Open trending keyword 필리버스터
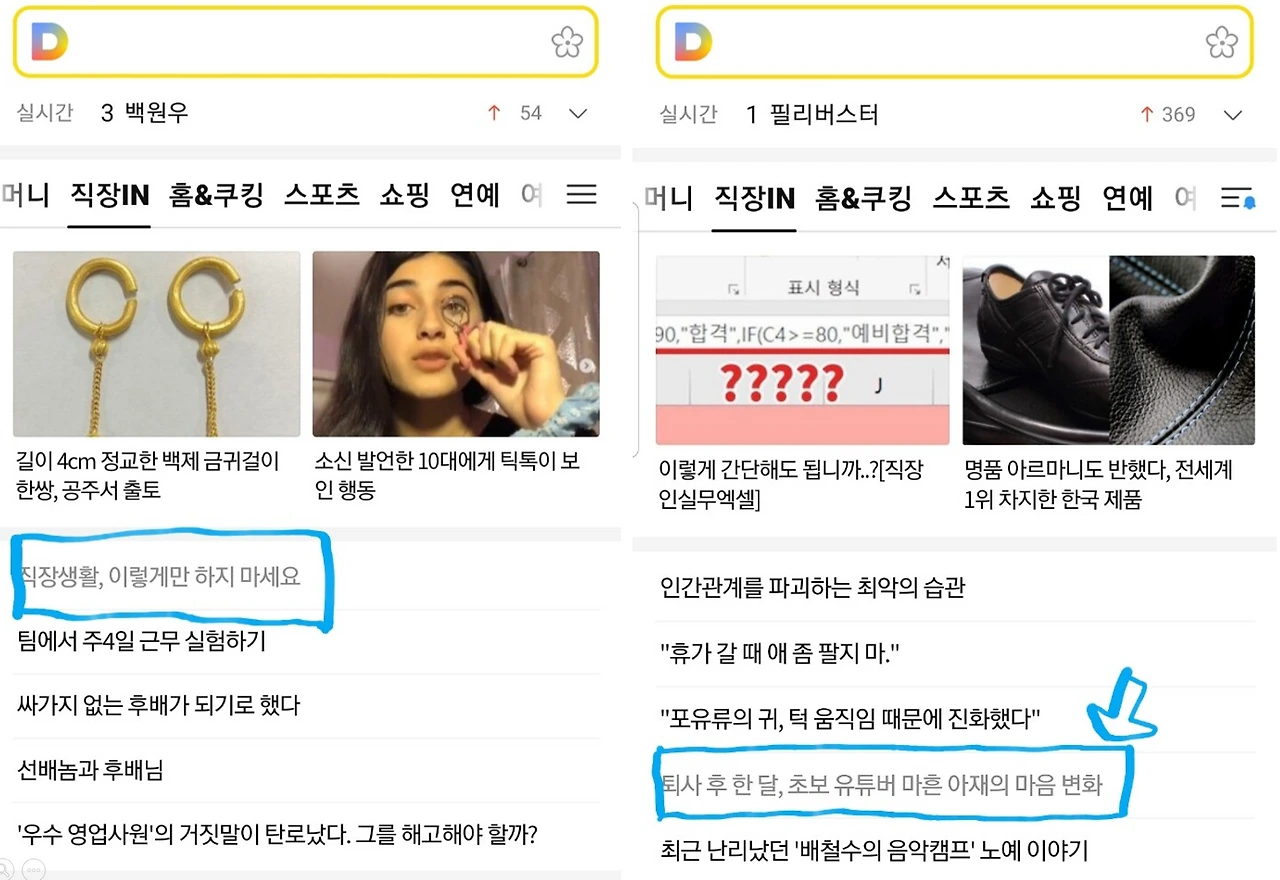Viewport: 1280px width, 880px height. tap(824, 115)
